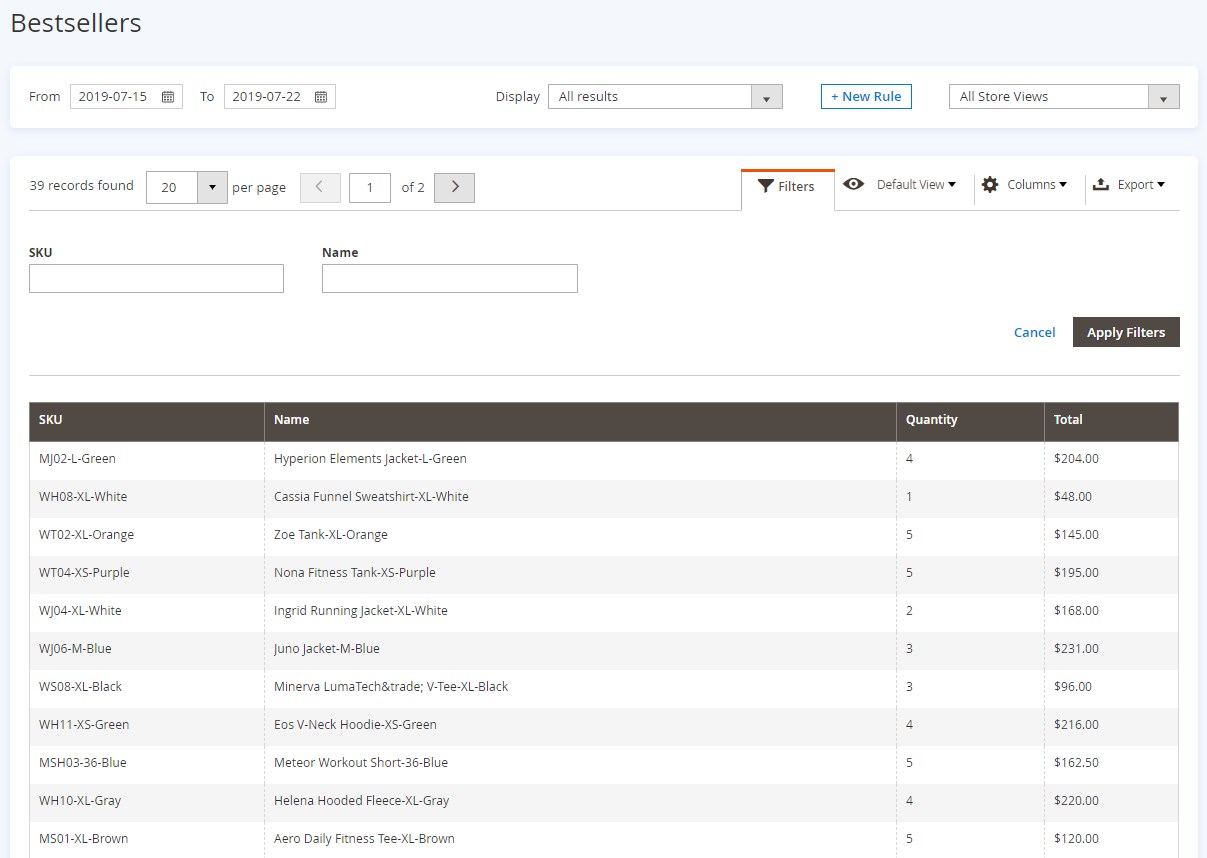Click the Apply Filters button
This screenshot has height=858, width=1207.
point(1125,332)
